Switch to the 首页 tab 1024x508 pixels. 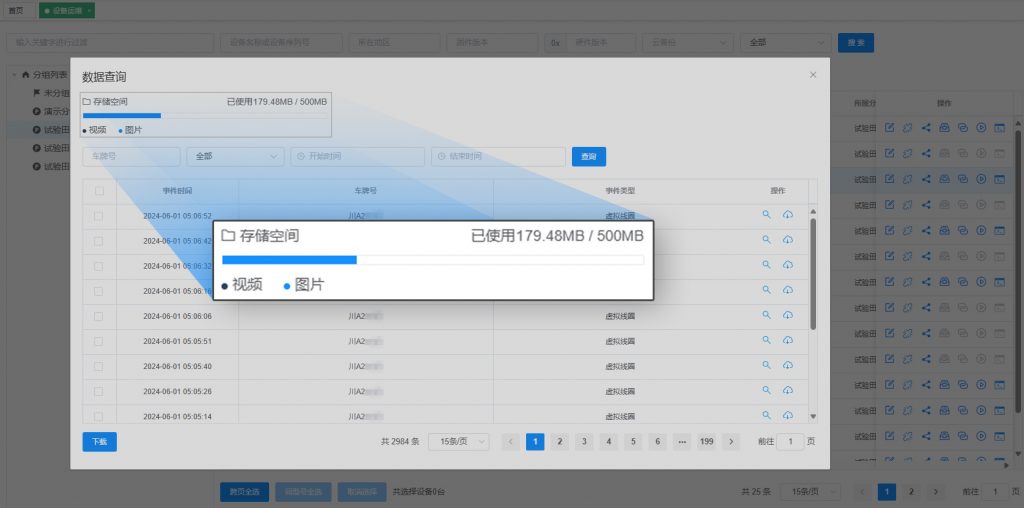(x=16, y=10)
